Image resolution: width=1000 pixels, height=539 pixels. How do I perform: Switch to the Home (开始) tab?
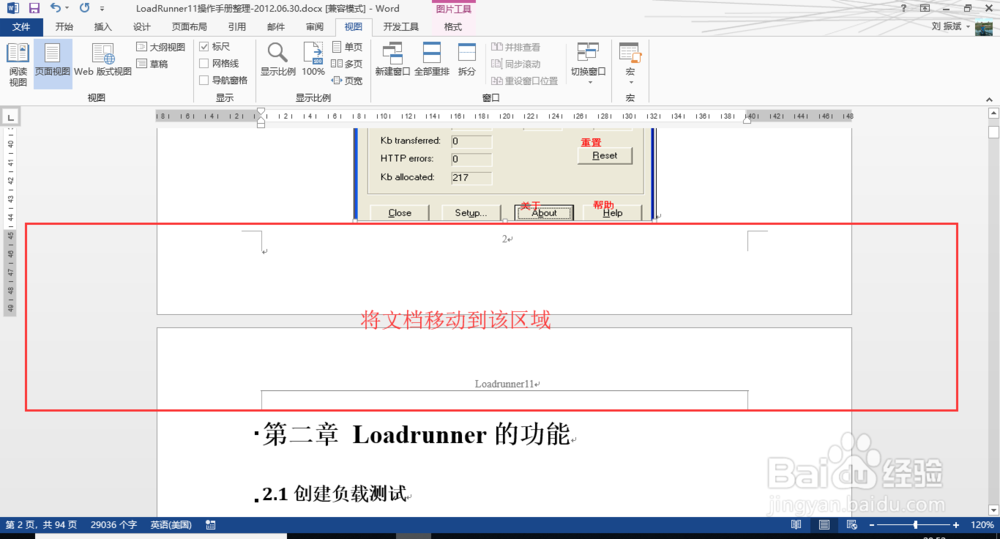click(x=64, y=27)
